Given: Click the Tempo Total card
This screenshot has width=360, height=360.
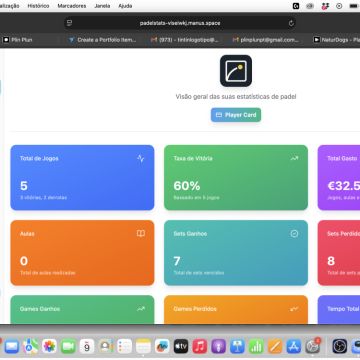Looking at the screenshot, I should coord(339,310).
